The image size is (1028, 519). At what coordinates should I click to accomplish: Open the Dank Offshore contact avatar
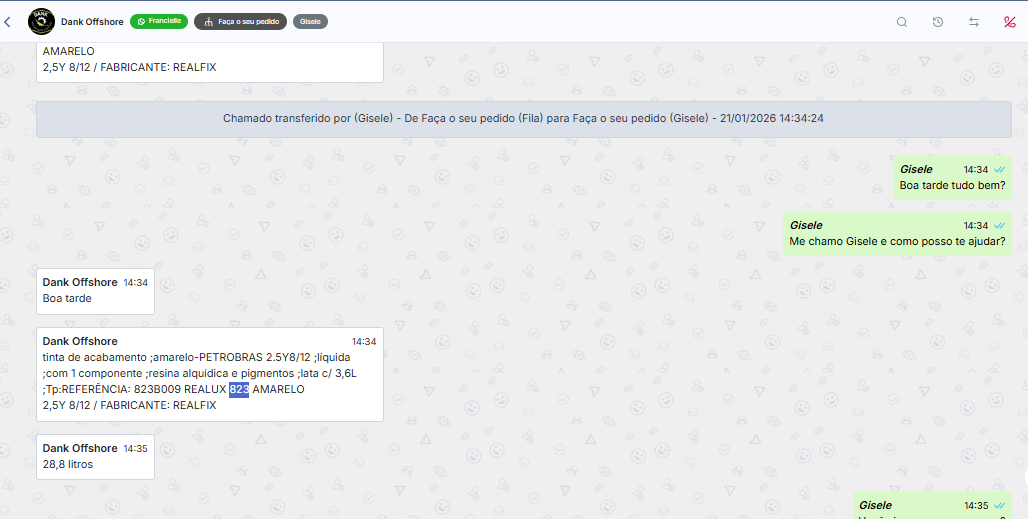click(41, 22)
